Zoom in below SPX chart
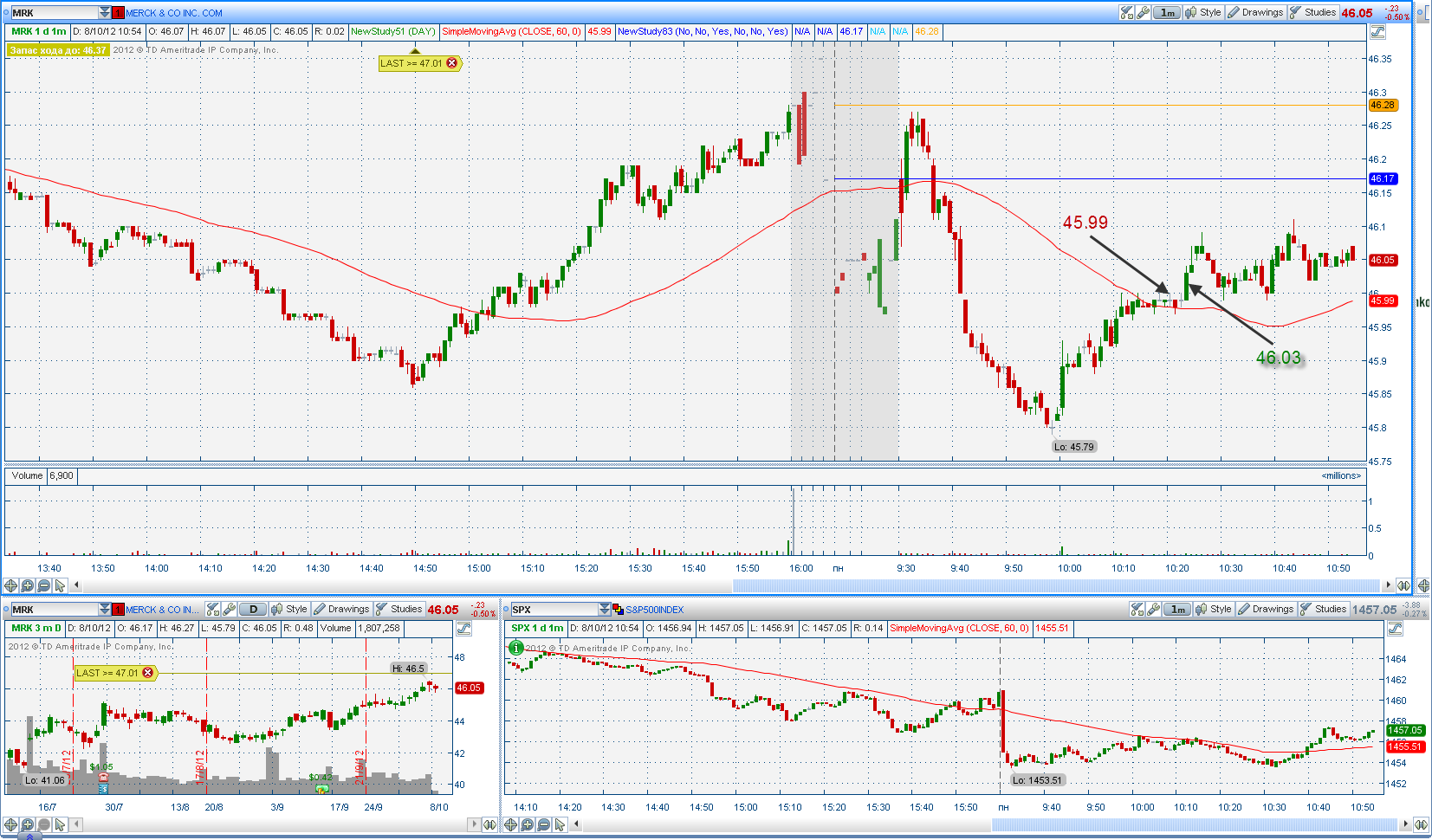The height and width of the screenshot is (840, 1432). (x=528, y=824)
